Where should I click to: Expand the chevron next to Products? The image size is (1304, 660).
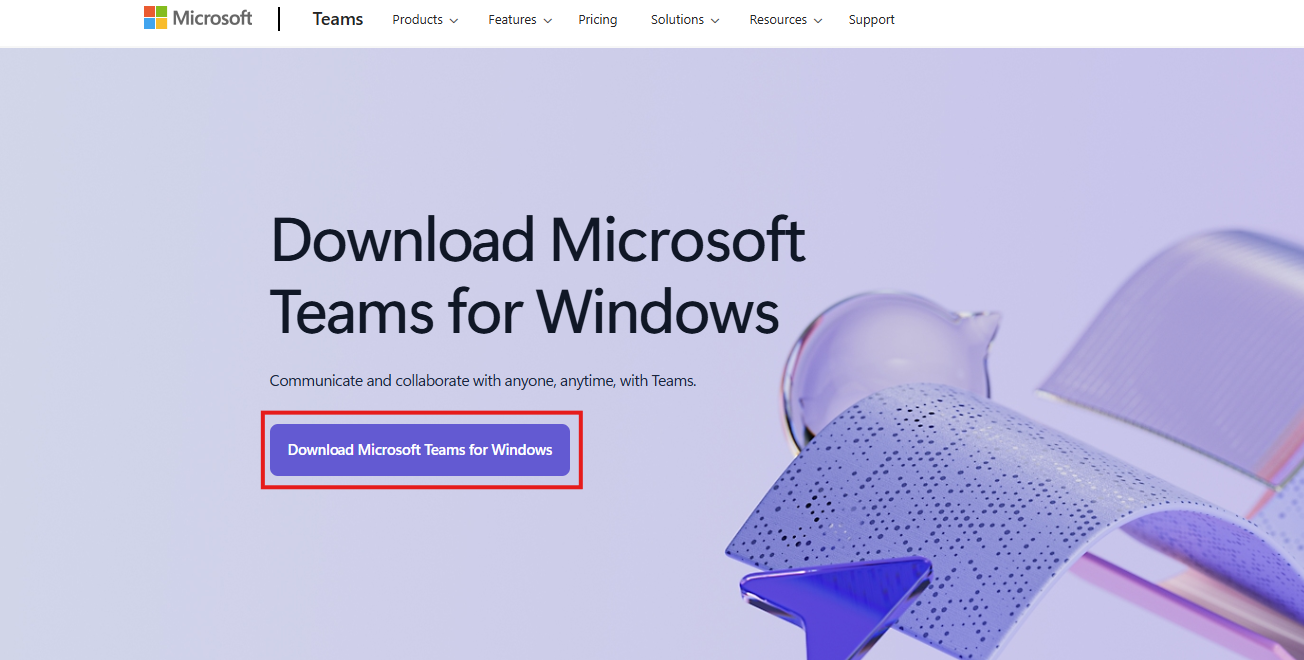point(454,21)
